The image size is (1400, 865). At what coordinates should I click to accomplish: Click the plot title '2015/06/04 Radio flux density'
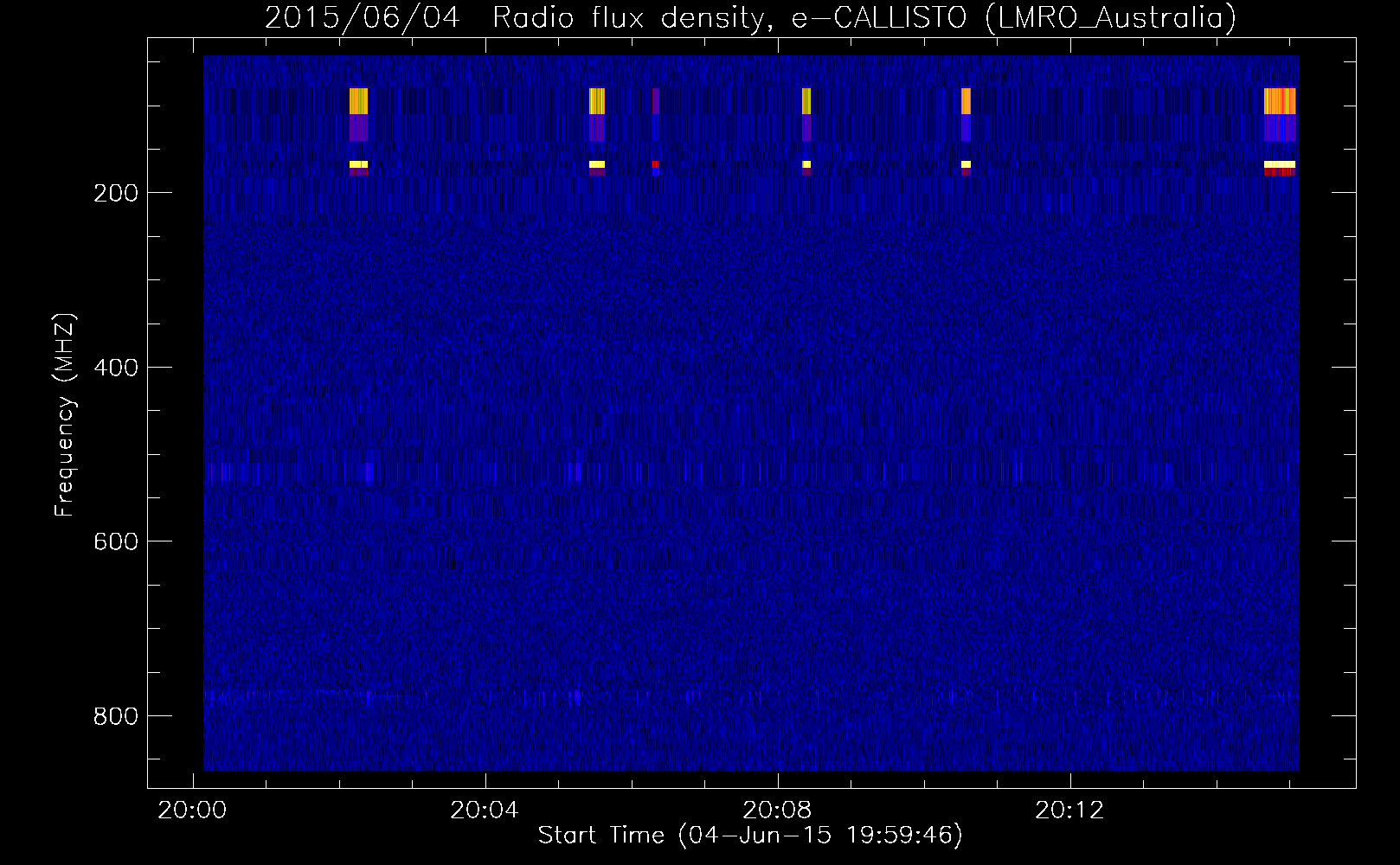click(x=519, y=17)
